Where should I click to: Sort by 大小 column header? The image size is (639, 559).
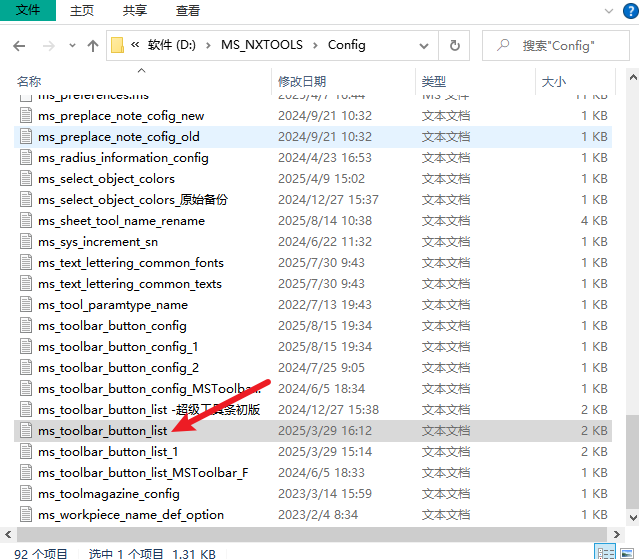[554, 81]
